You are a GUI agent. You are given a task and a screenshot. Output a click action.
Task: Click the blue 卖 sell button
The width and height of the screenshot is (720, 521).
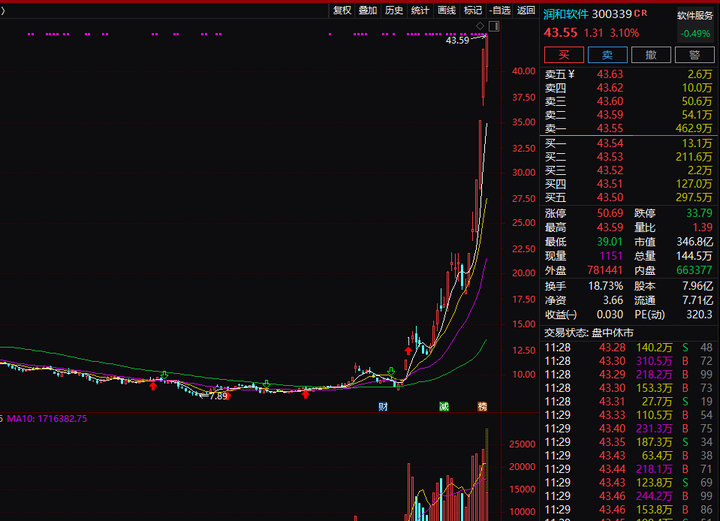tap(608, 55)
